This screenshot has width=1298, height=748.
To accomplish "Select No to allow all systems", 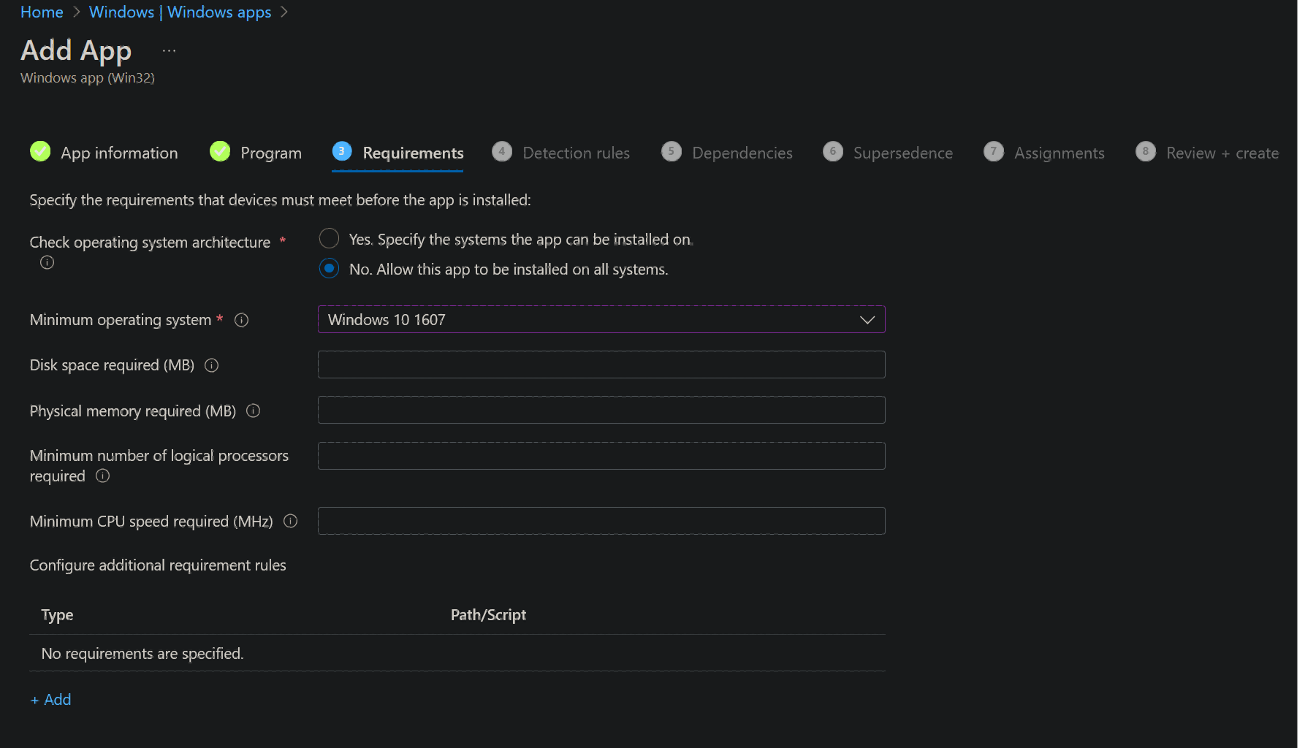I will coord(329,269).
